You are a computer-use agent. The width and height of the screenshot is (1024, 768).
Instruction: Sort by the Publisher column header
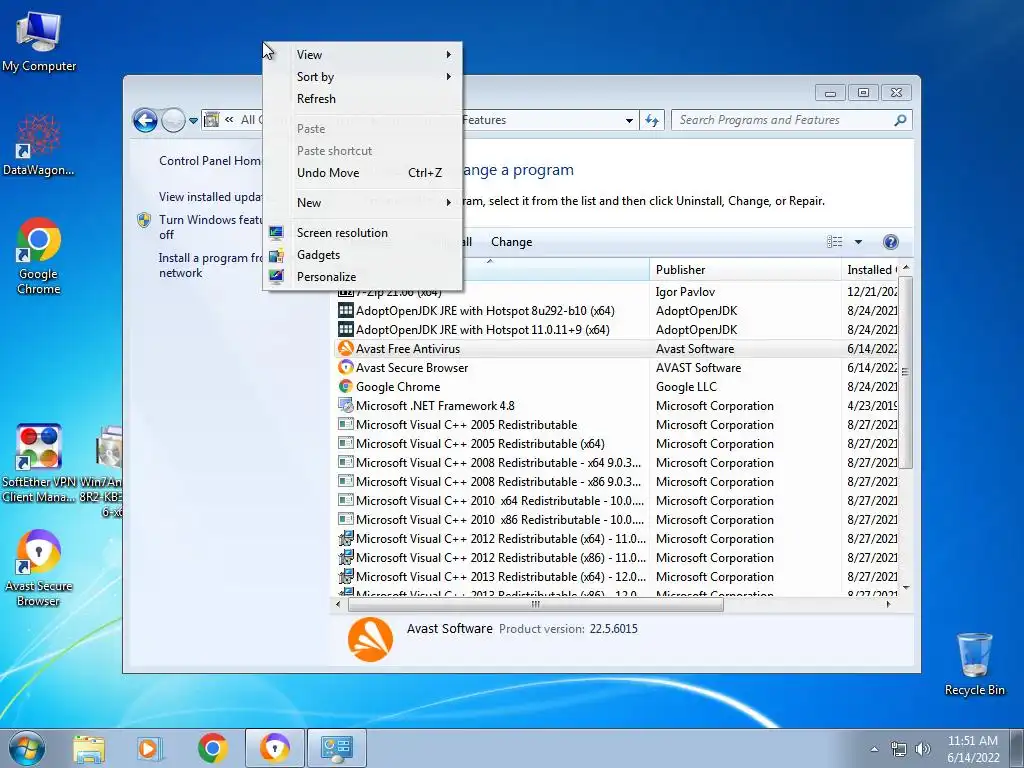(x=744, y=270)
